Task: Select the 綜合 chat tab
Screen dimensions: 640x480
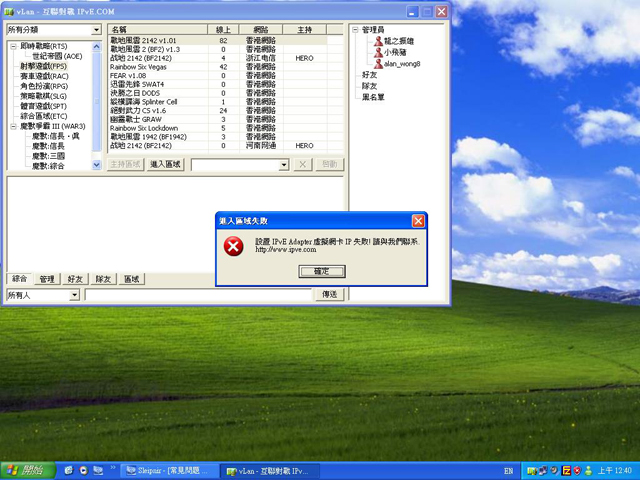Action: [x=19, y=279]
